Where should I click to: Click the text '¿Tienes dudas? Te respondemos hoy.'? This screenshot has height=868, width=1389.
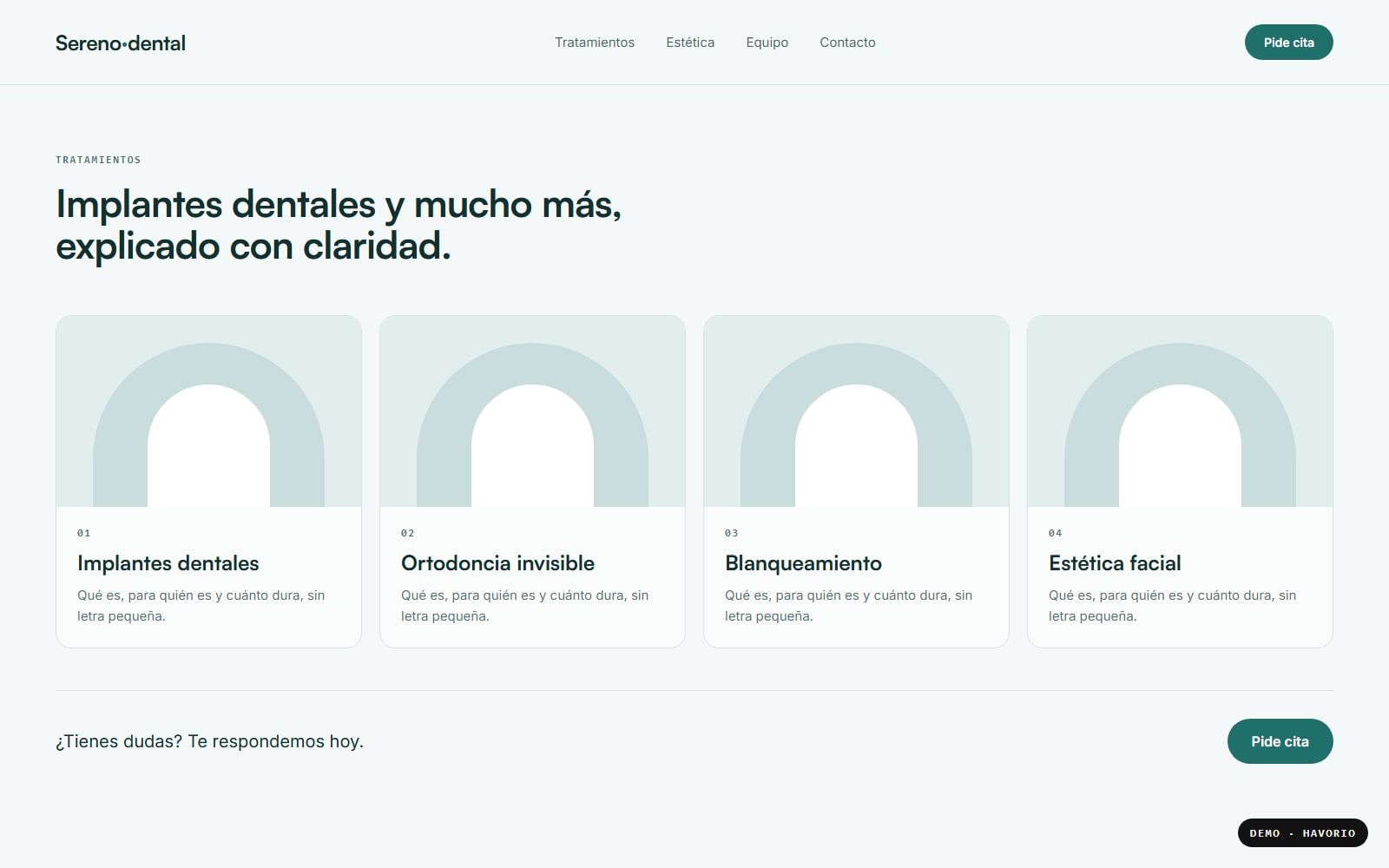click(x=209, y=741)
